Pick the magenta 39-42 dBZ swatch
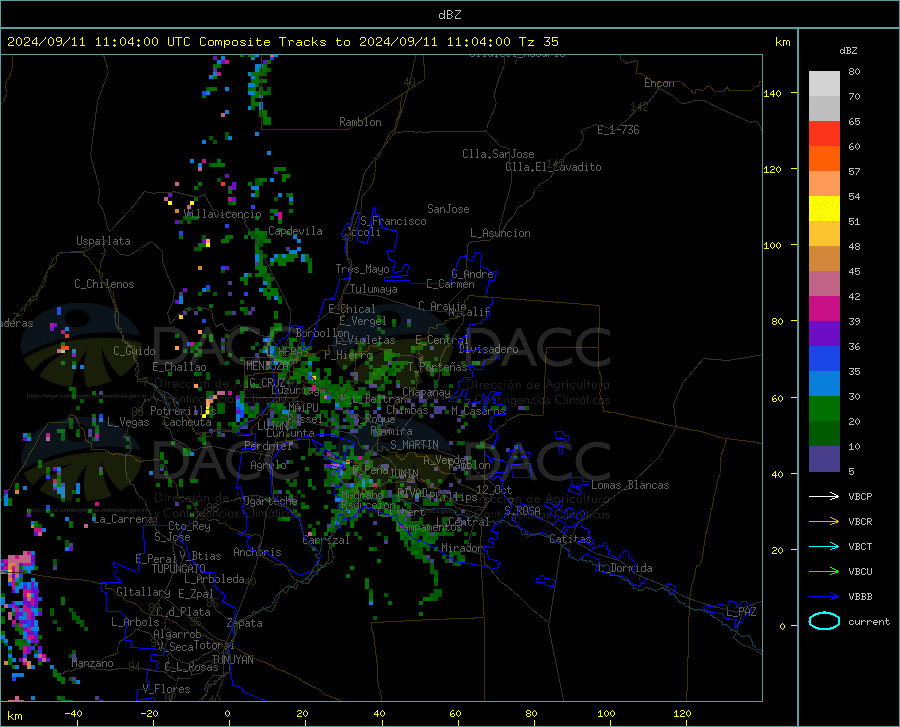The height and width of the screenshot is (727, 900). pyautogui.click(x=824, y=309)
